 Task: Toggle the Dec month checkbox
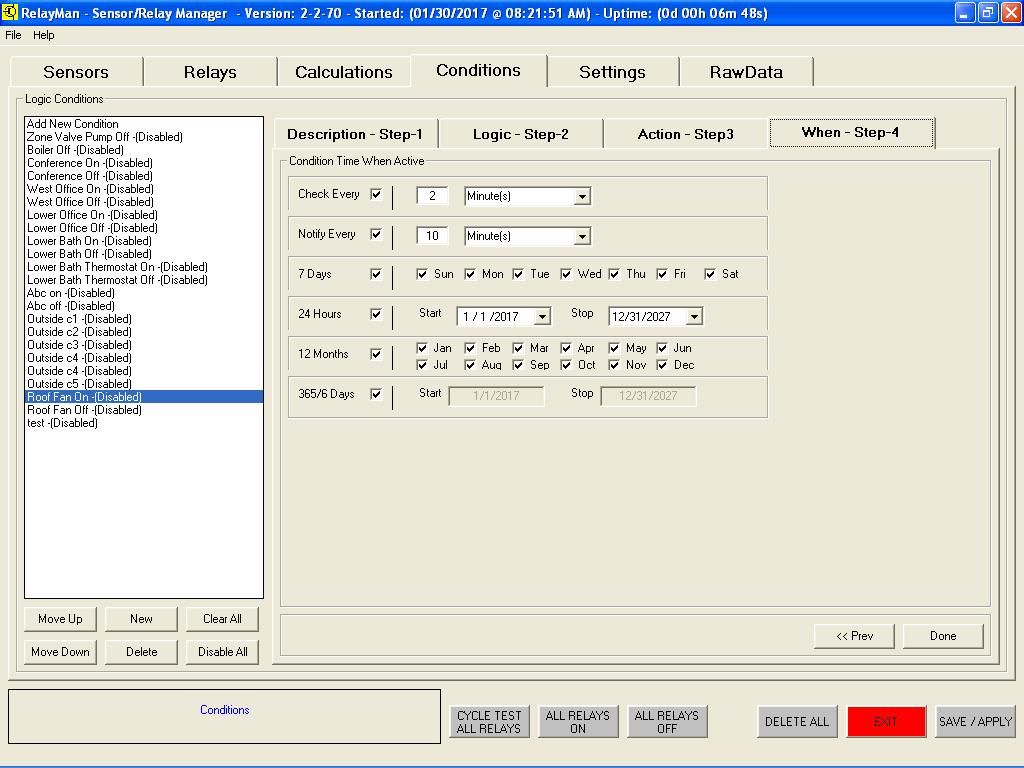point(662,365)
